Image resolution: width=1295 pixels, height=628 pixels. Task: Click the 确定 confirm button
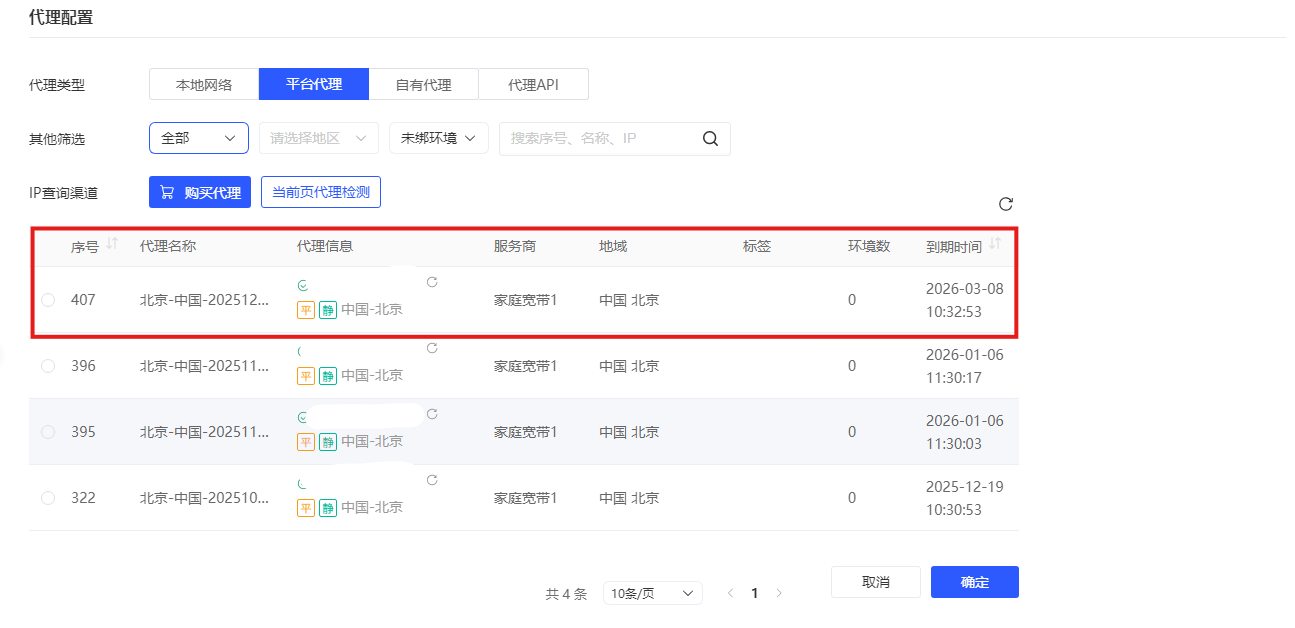click(x=974, y=582)
